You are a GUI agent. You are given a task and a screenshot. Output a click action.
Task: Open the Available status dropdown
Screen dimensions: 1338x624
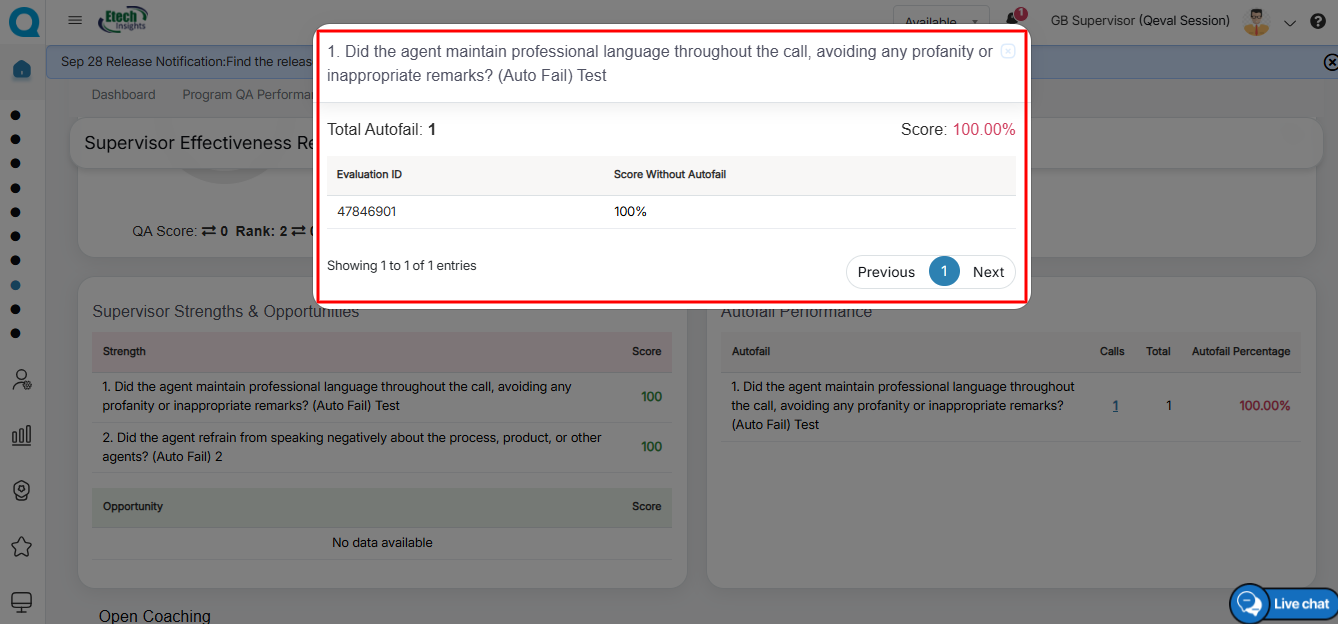click(x=940, y=21)
